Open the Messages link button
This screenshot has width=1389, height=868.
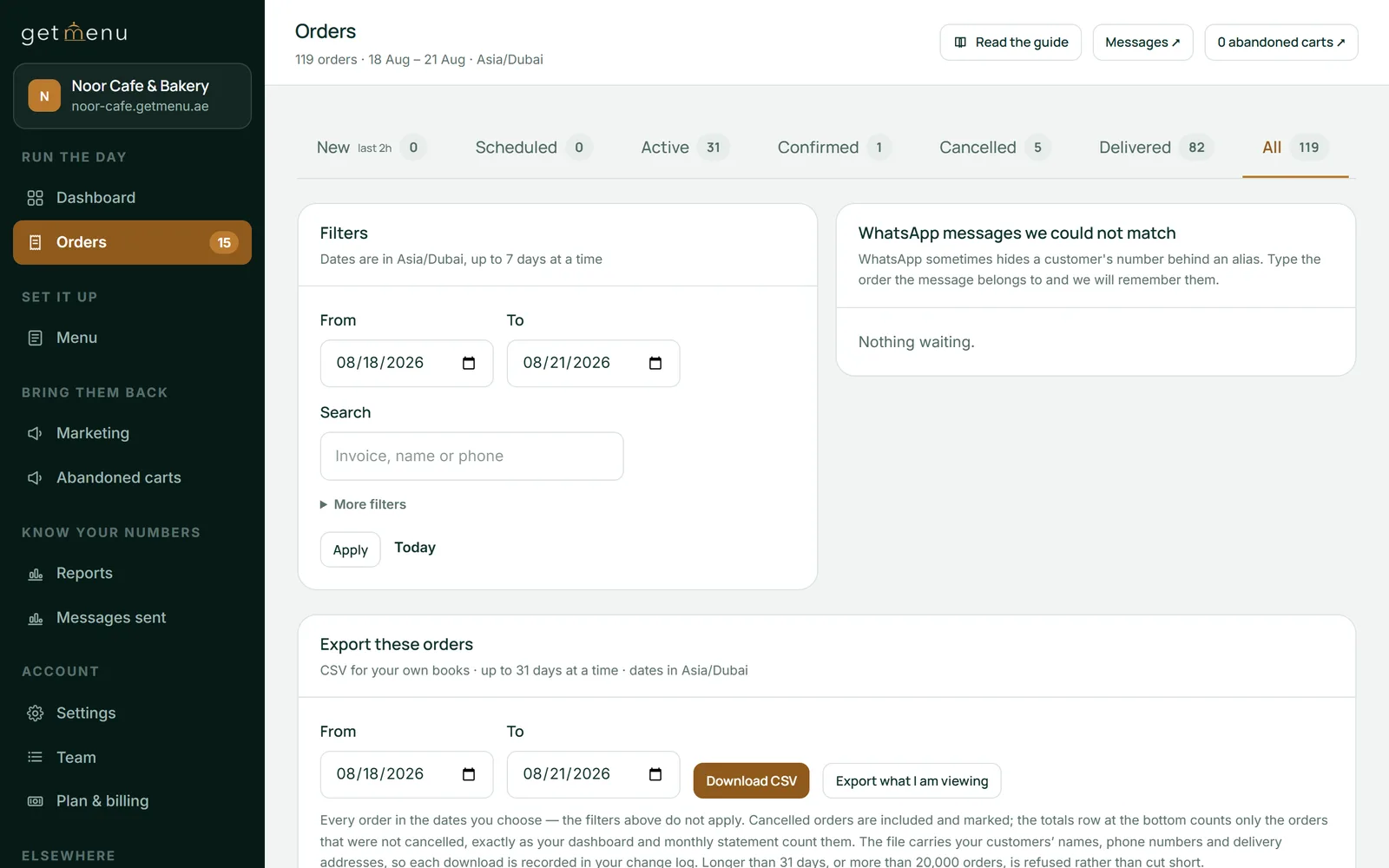click(1142, 43)
